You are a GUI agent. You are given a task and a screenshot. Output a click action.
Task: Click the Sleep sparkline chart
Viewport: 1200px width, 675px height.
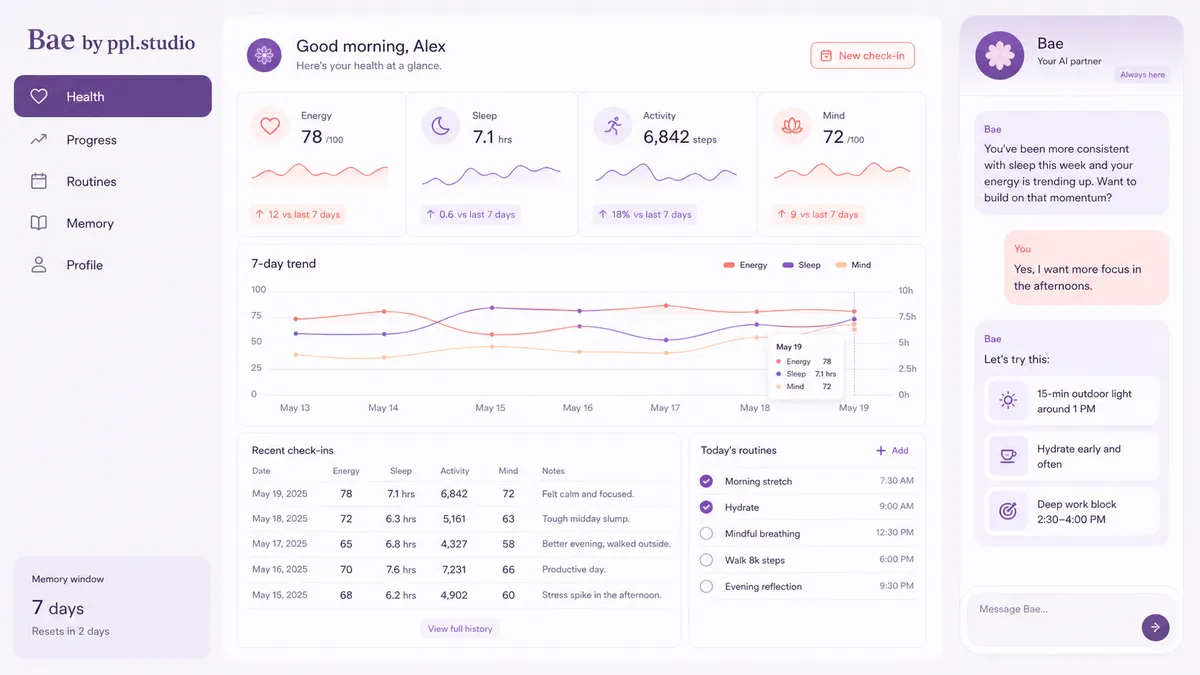pos(492,177)
